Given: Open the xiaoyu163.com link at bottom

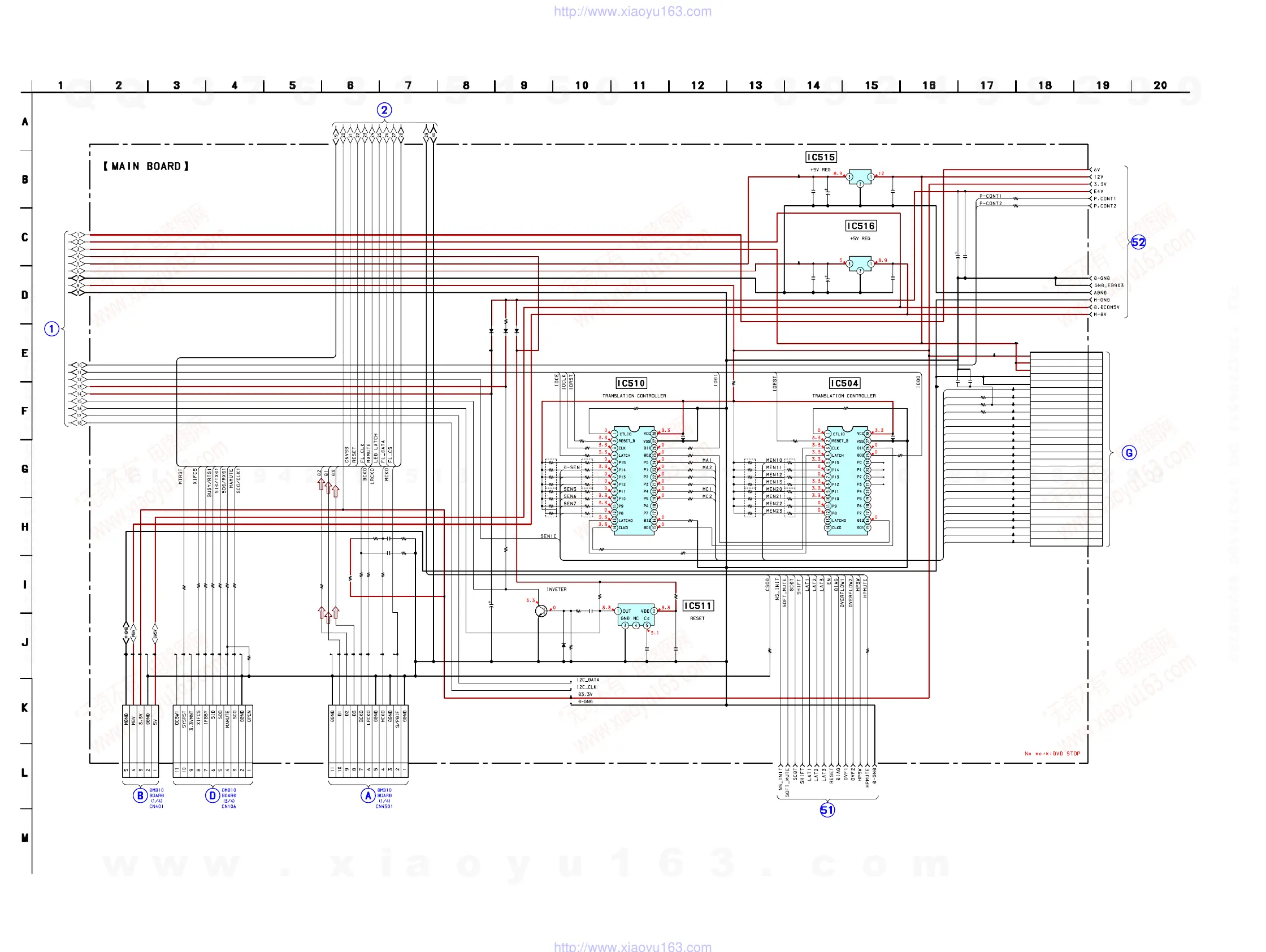Looking at the screenshot, I should pyautogui.click(x=632, y=946).
